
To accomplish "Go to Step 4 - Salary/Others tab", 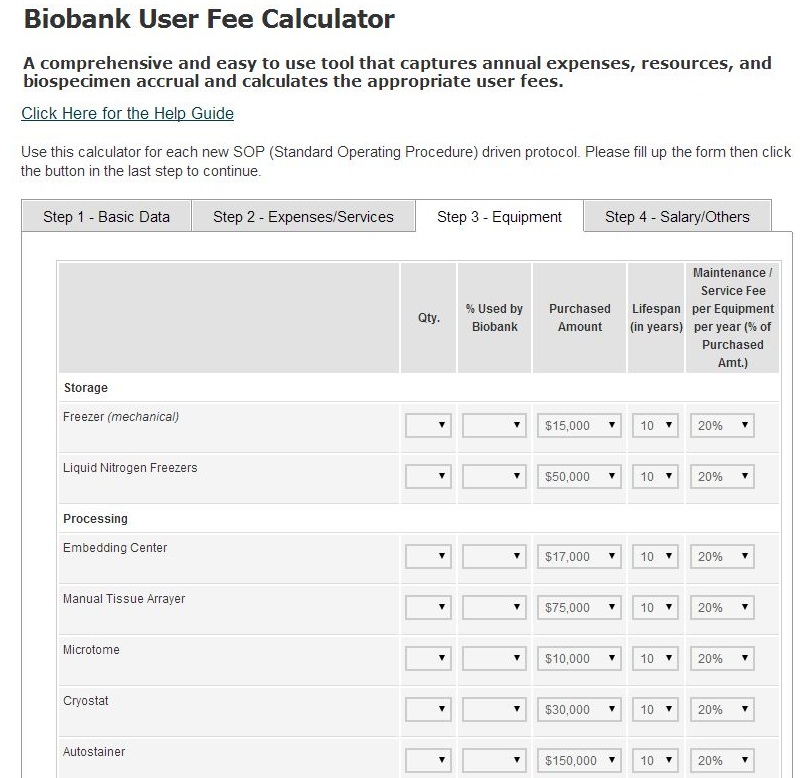I will click(677, 217).
